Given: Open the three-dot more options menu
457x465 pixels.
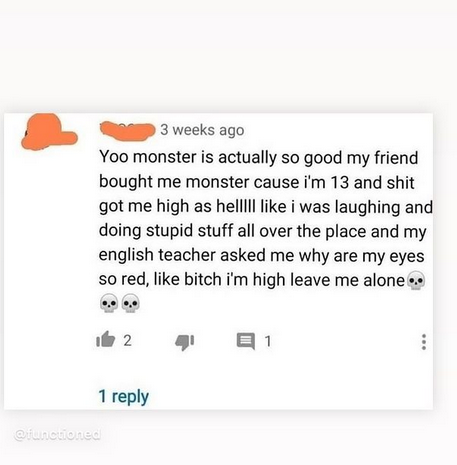Looking at the screenshot, I should pos(424,342).
